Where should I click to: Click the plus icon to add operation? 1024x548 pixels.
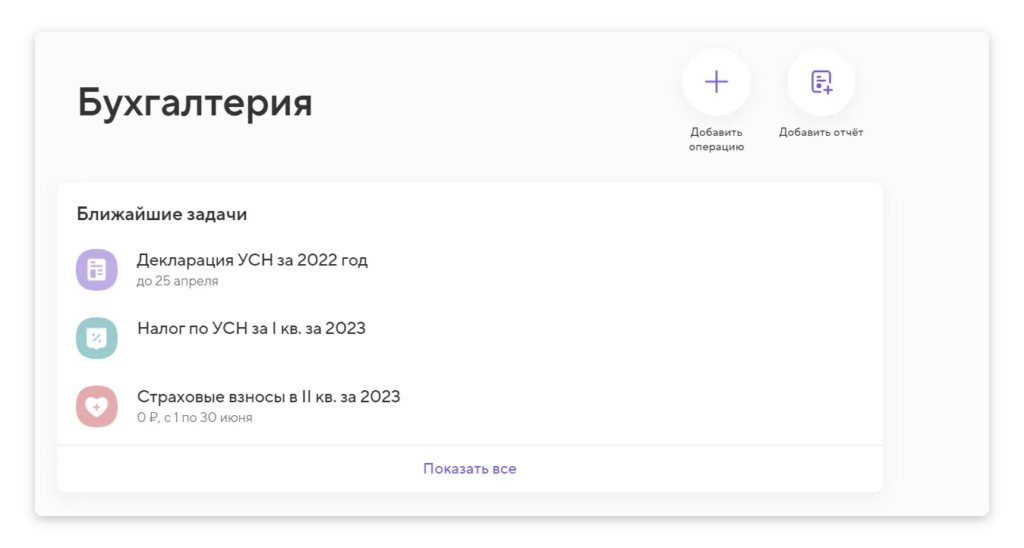click(x=716, y=82)
